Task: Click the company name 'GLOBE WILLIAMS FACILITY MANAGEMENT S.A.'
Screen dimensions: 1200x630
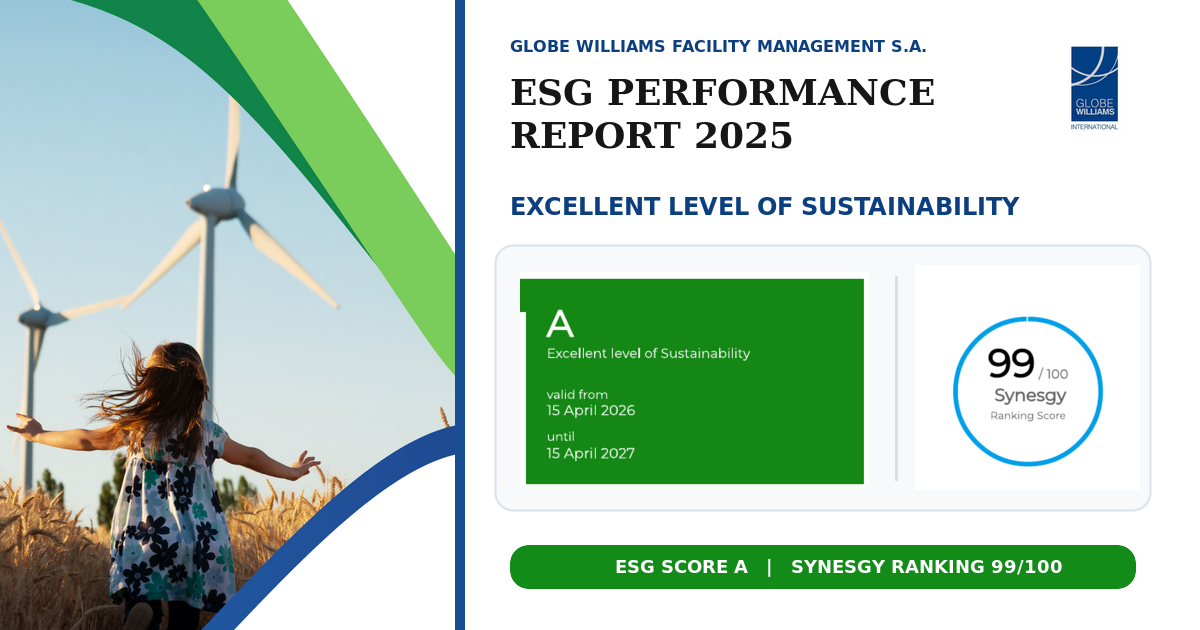Action: 718,46
